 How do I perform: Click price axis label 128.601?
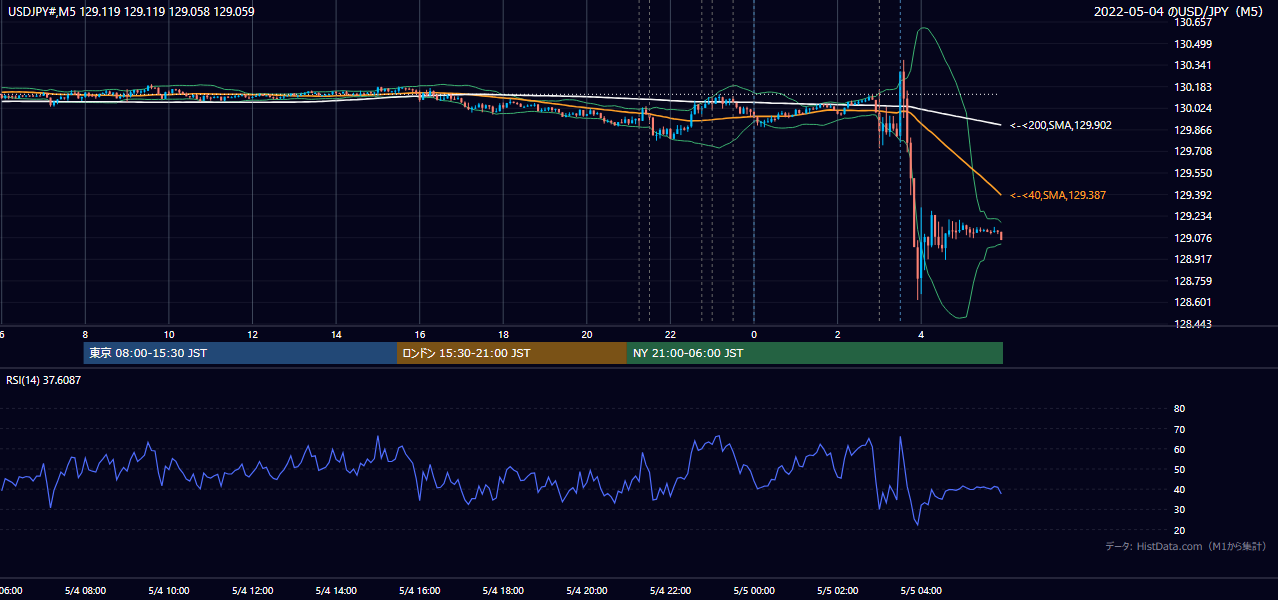[1194, 302]
